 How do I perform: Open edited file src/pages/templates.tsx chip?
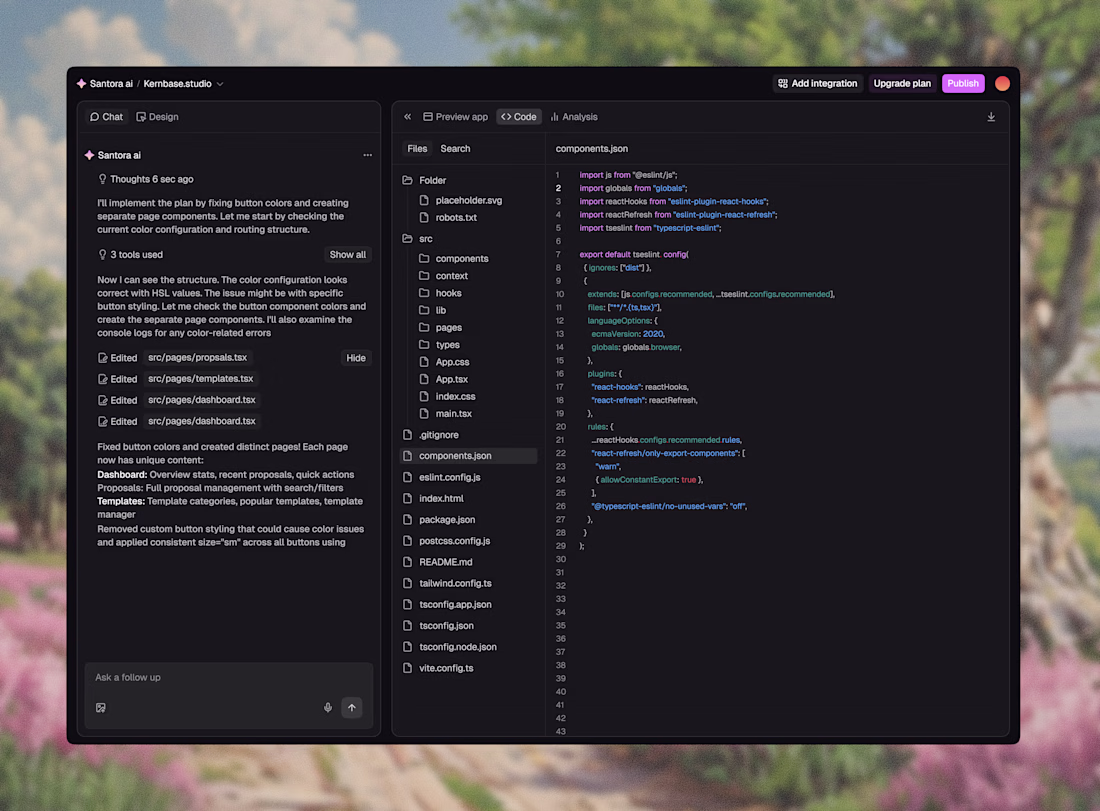(x=201, y=379)
